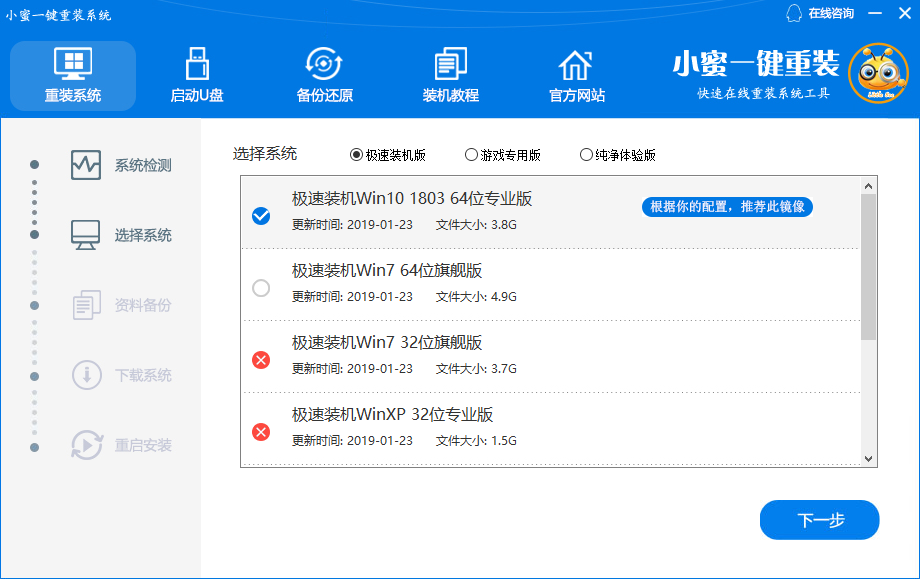Click the 选择系统 monitor icon in sidebar
The image size is (920, 579).
click(x=82, y=233)
